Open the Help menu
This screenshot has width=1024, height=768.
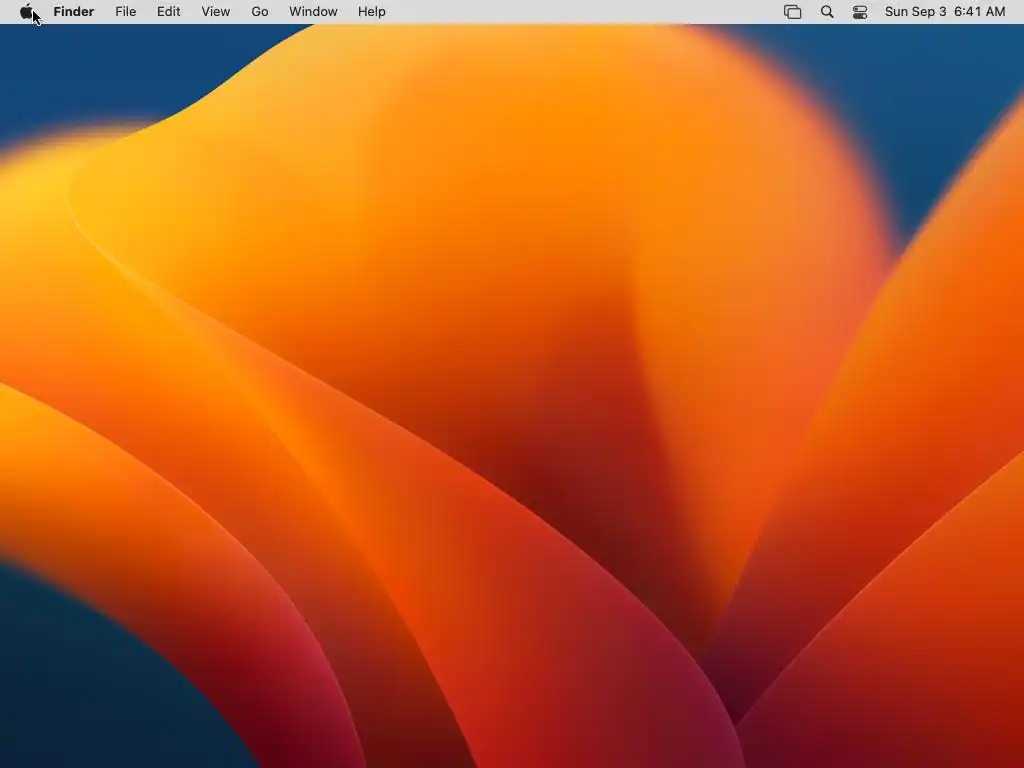point(372,12)
